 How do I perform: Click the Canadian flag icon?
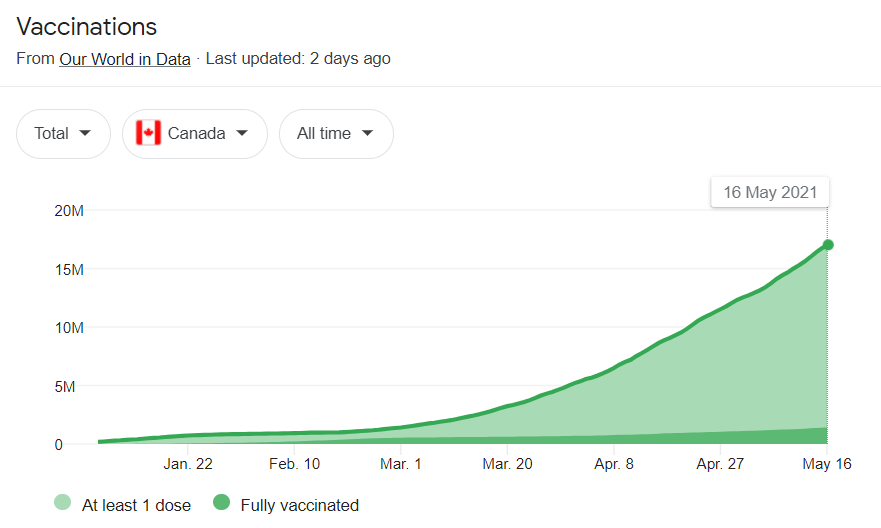pyautogui.click(x=148, y=133)
